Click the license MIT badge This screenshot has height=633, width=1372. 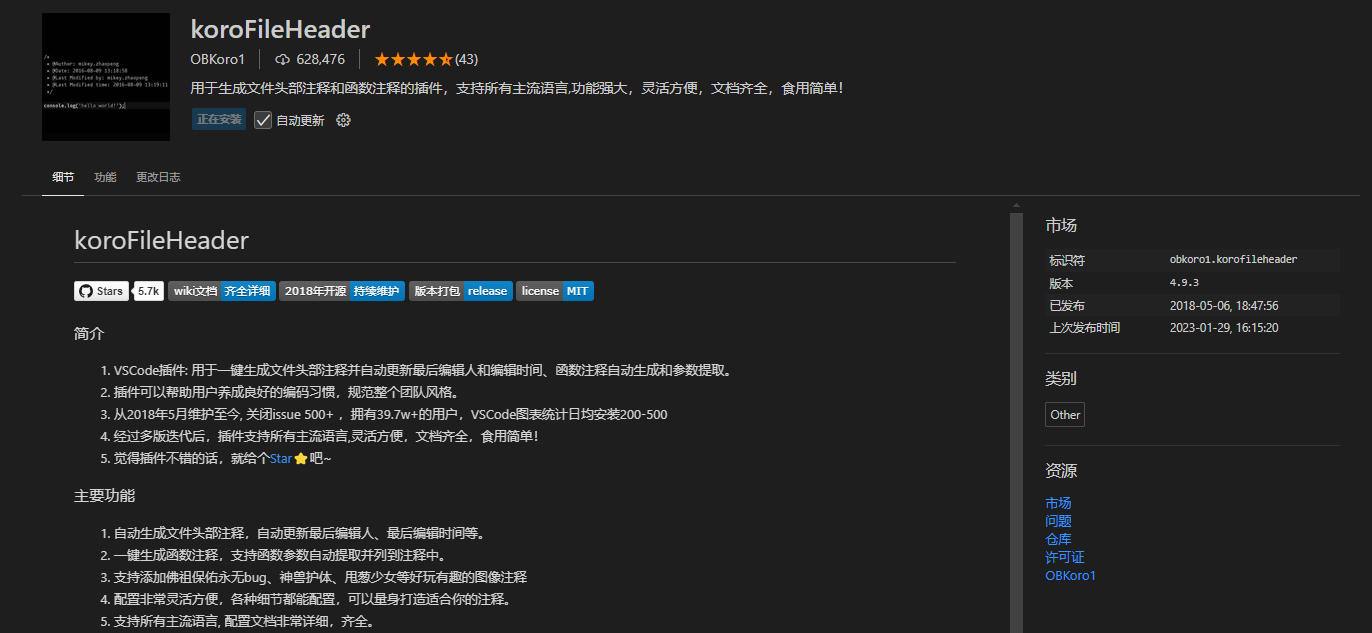point(555,291)
